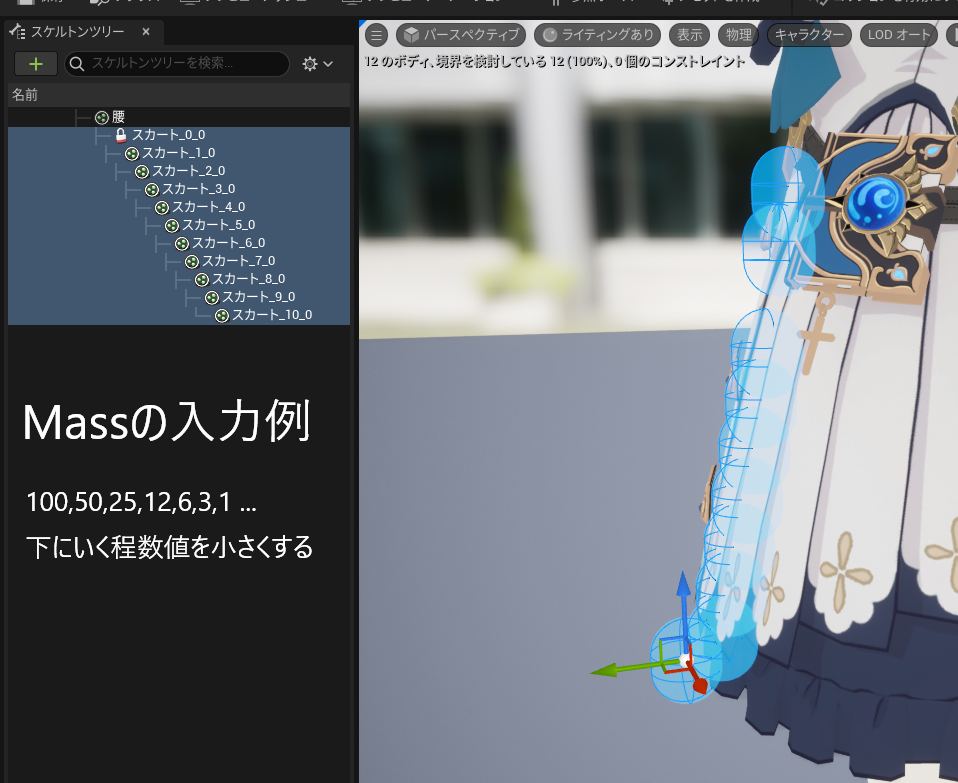Open the 表示 show menu
Screen dimensions: 958x783
tap(689, 35)
